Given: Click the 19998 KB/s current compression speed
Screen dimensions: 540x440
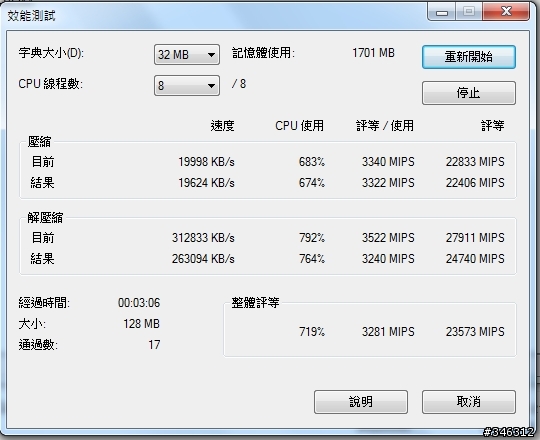Looking at the screenshot, I should (206, 161).
